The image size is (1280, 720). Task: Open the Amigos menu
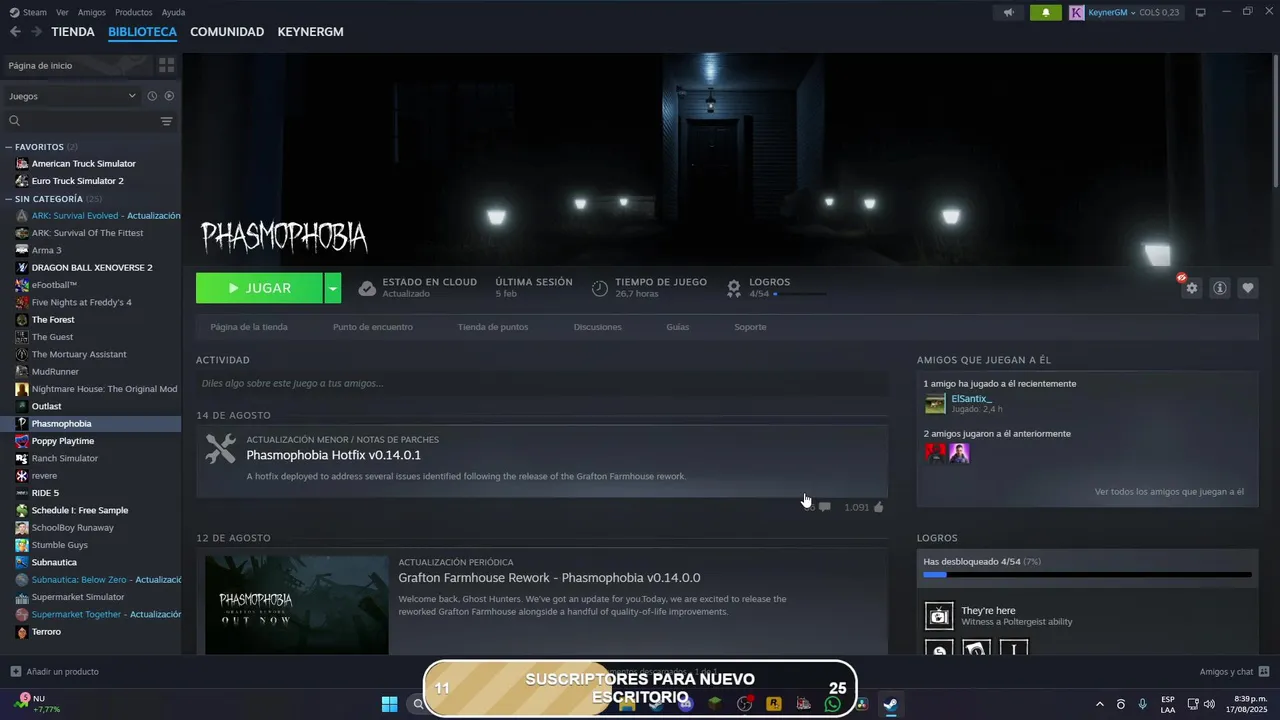click(92, 12)
